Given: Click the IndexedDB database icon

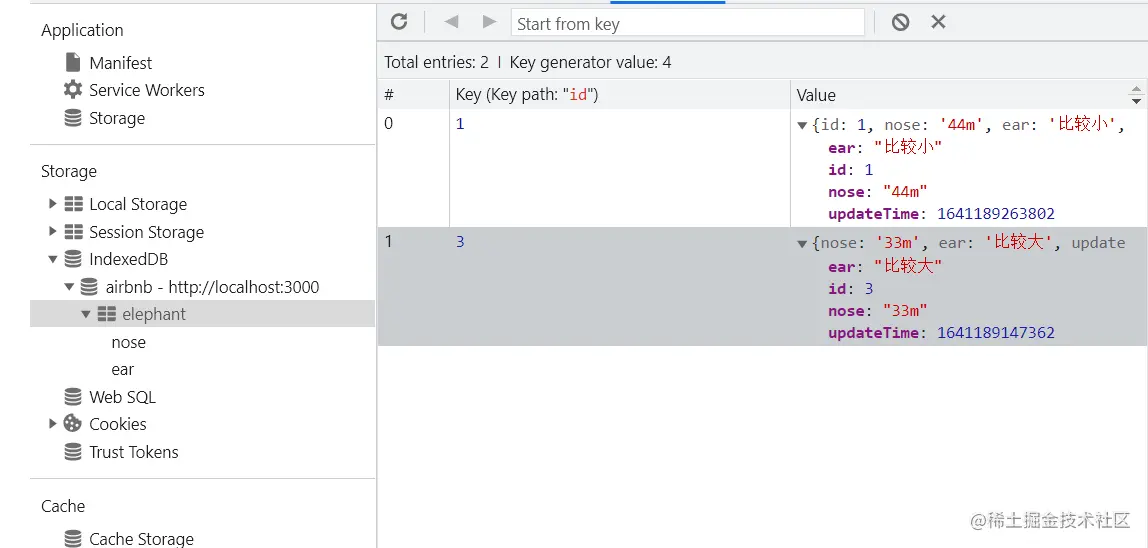Looking at the screenshot, I should [x=72, y=259].
